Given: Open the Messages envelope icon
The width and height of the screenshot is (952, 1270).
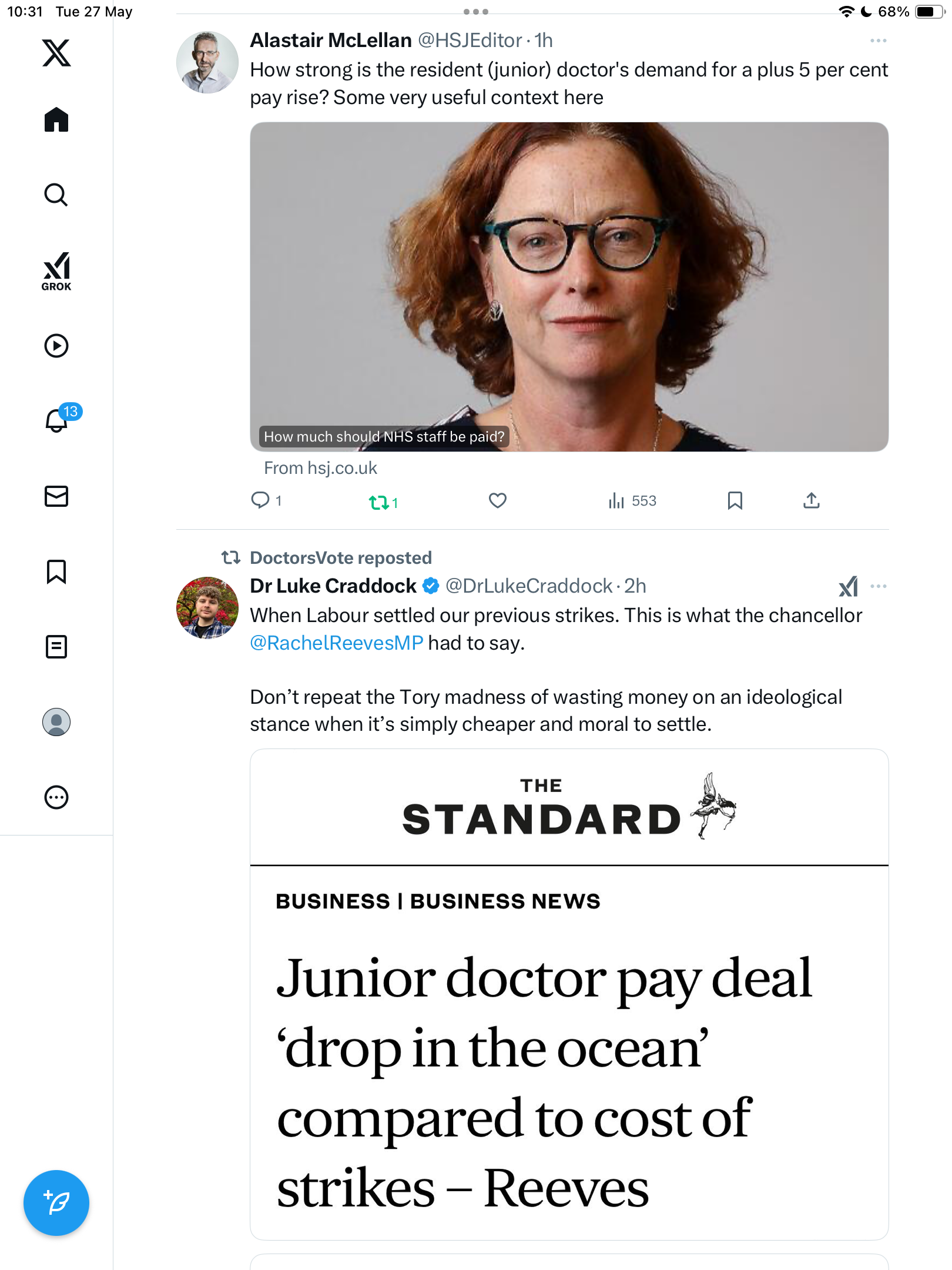Looking at the screenshot, I should [x=56, y=496].
